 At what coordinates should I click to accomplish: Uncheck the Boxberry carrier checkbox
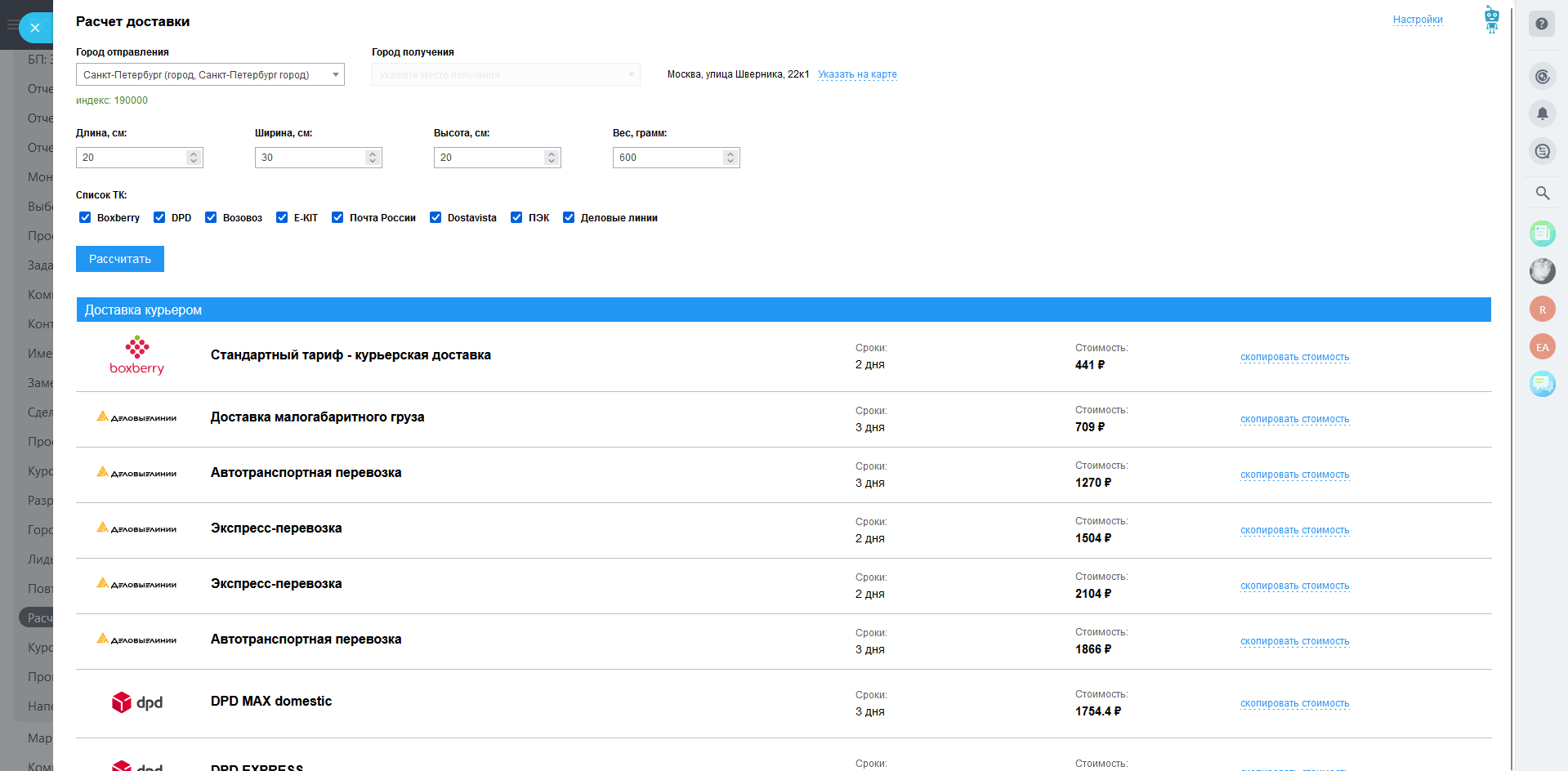click(x=85, y=217)
